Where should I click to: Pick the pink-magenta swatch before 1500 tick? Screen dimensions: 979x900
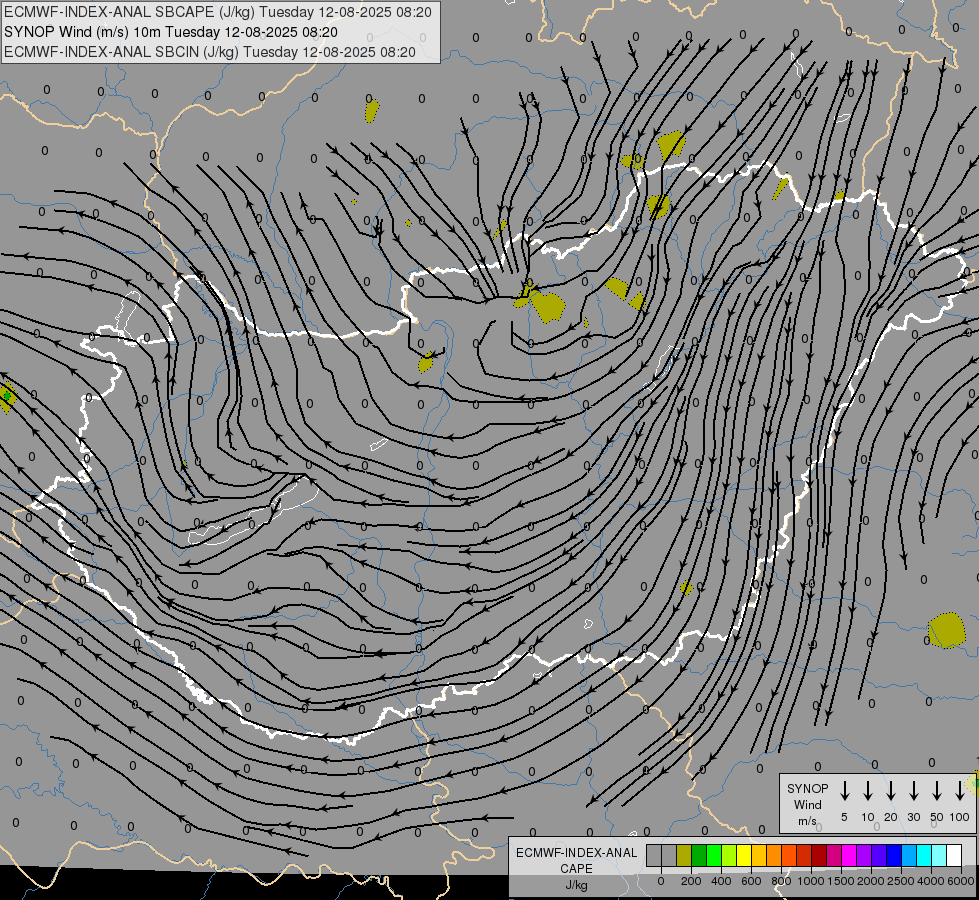(x=834, y=856)
